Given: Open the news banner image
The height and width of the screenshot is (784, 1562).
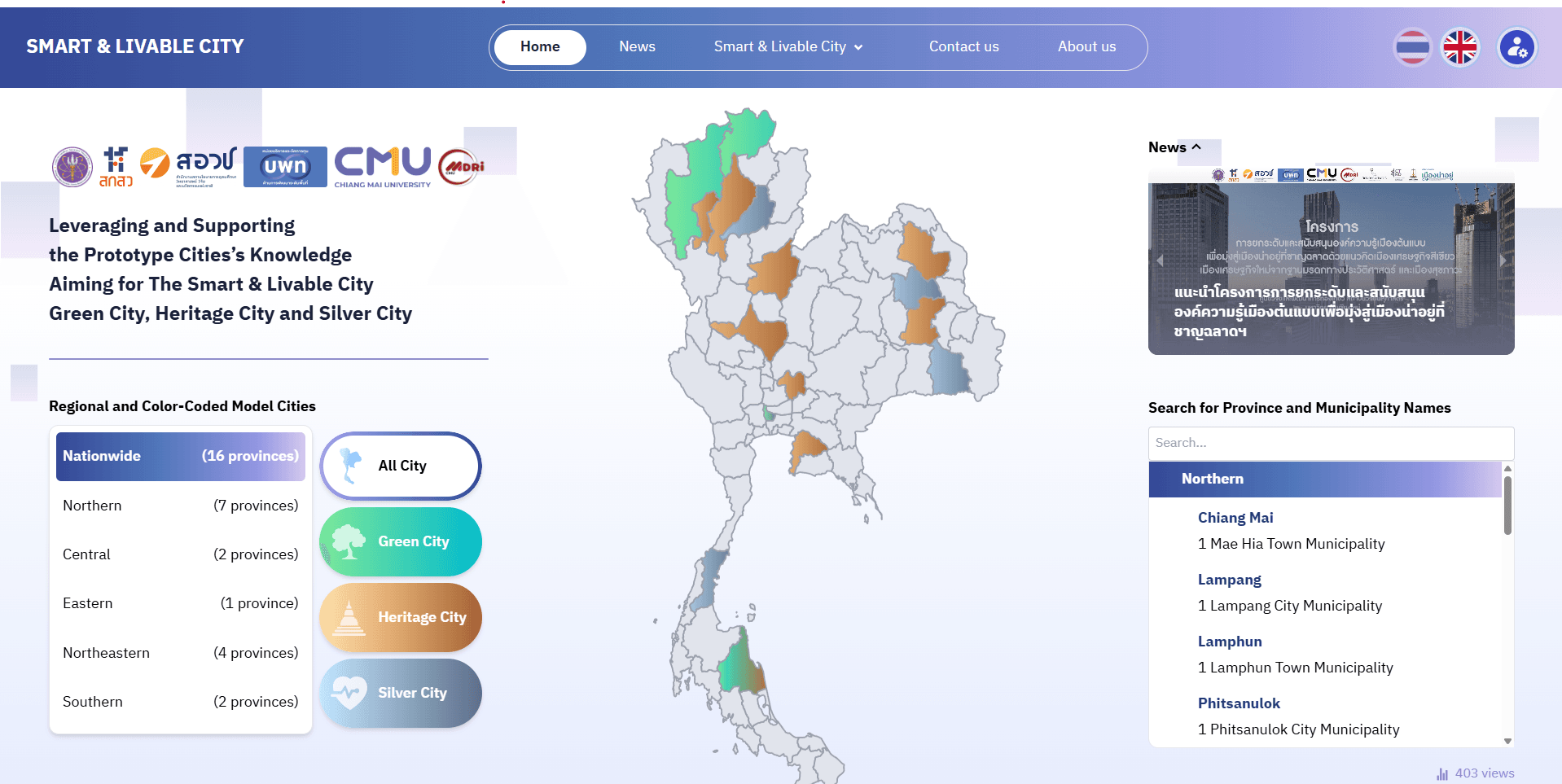Looking at the screenshot, I should [1331, 261].
